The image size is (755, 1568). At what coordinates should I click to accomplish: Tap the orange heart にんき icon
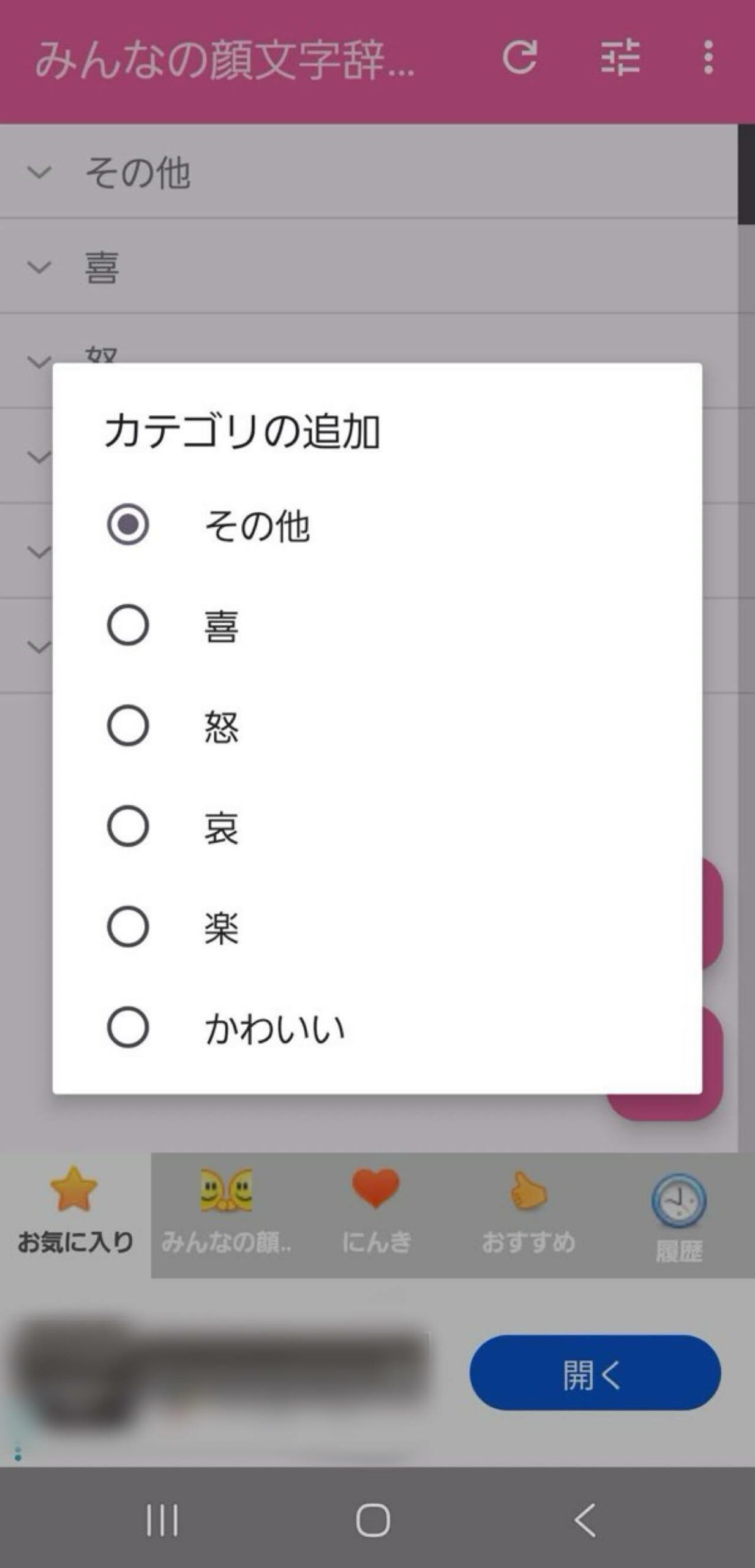pyautogui.click(x=375, y=1188)
